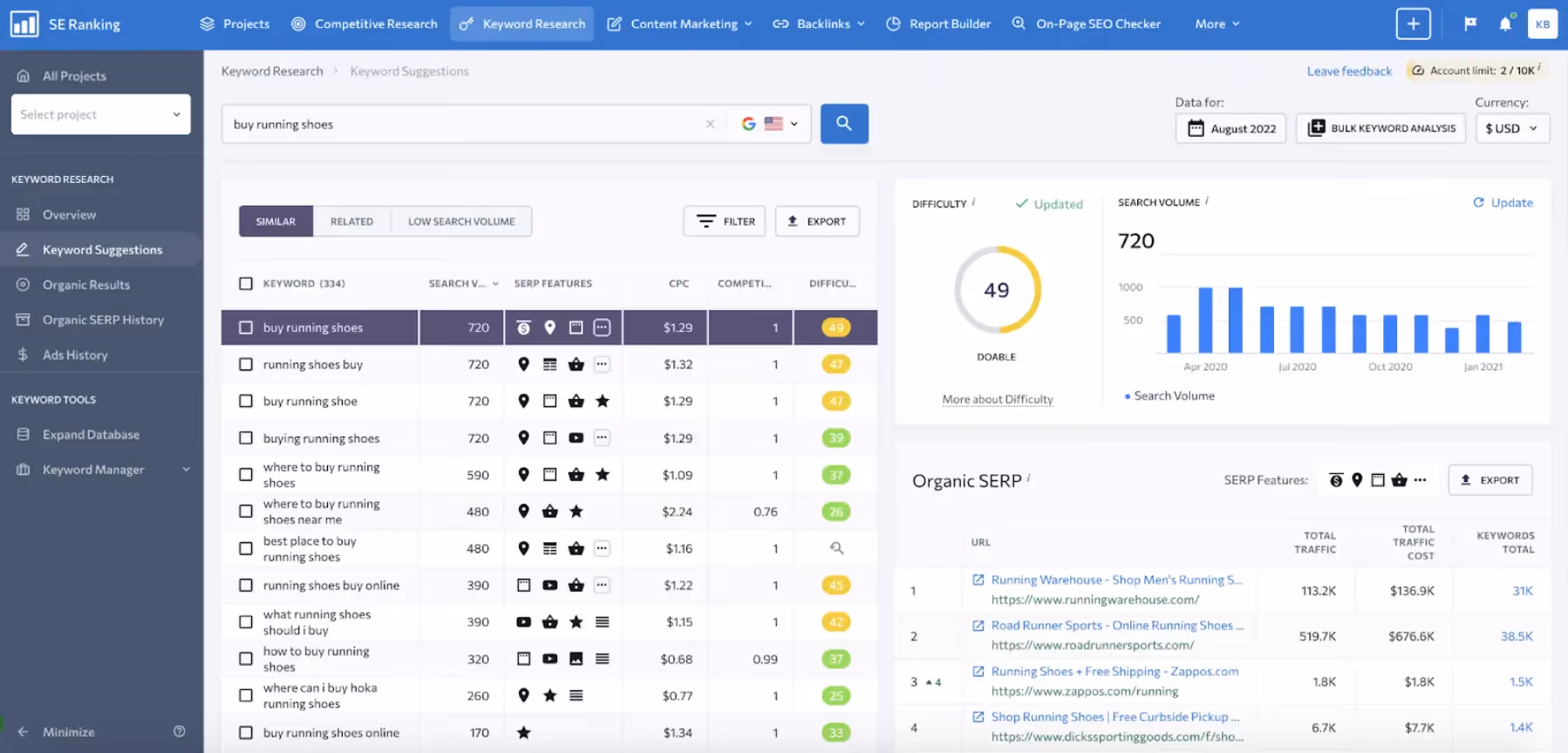The height and width of the screenshot is (753, 1568).
Task: Click the more dots icon in 'running shoes buy online' row
Action: point(602,585)
